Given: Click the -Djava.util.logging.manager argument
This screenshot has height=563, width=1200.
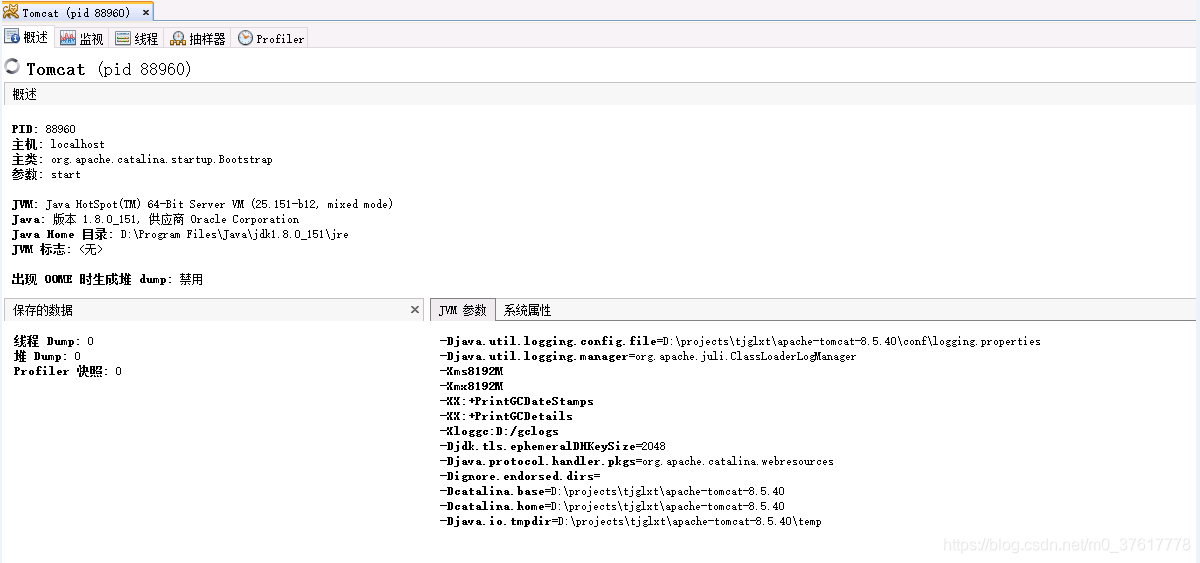Looking at the screenshot, I should click(x=648, y=356).
